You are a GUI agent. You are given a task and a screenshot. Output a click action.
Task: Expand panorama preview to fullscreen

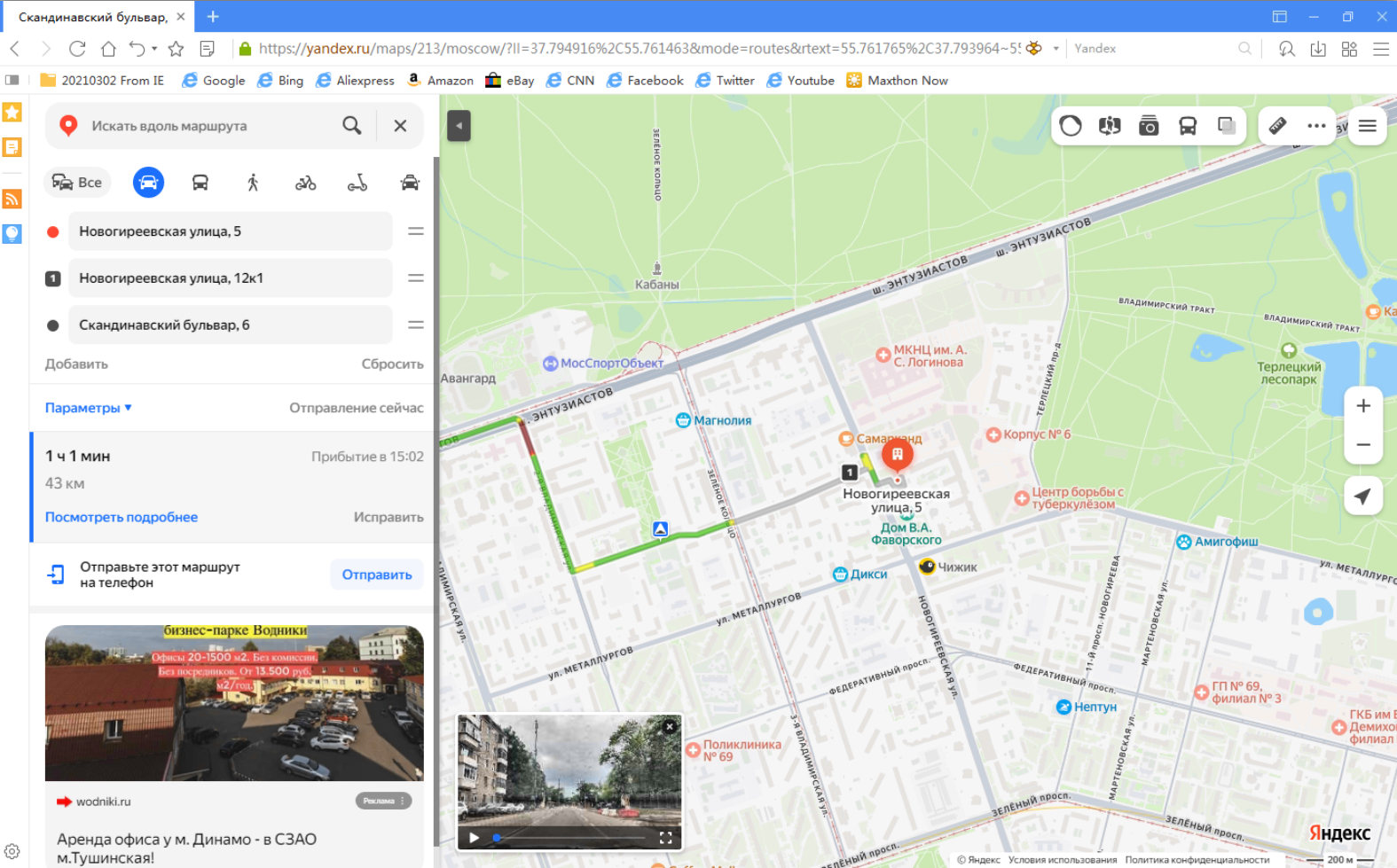pos(665,837)
